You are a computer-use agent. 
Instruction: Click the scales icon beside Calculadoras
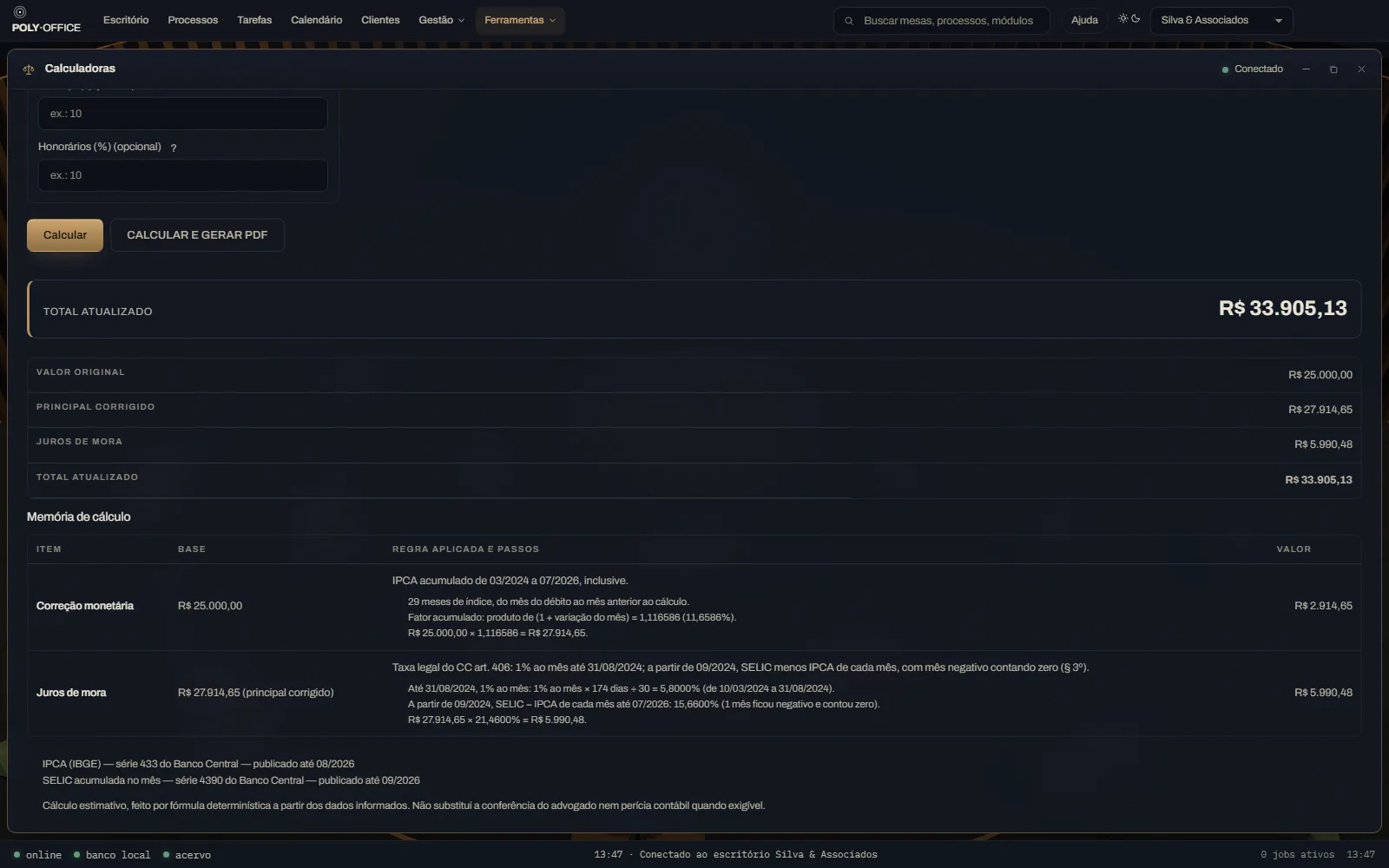tap(29, 69)
